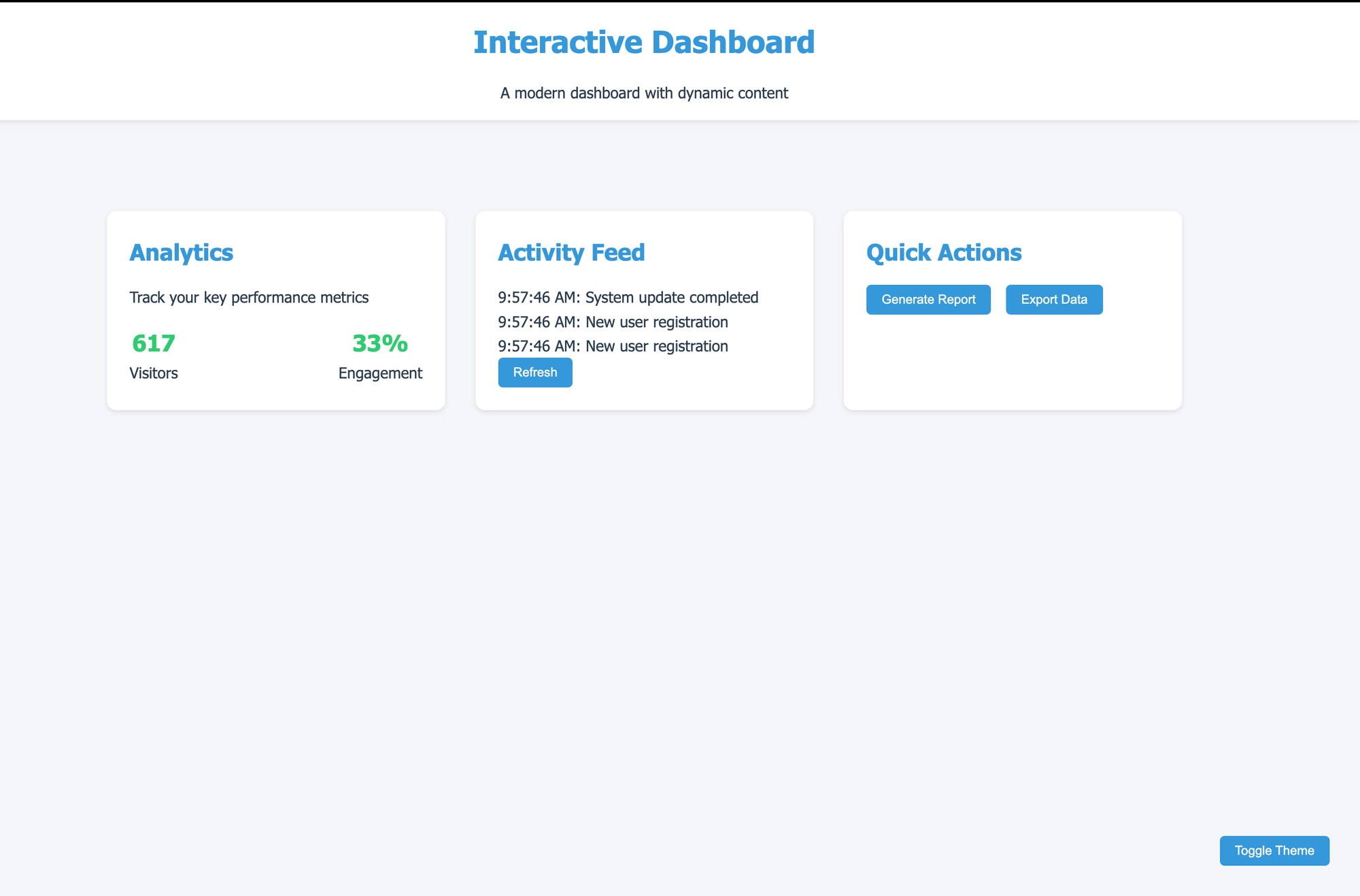Screen dimensions: 1360x896
Task: Click the Toggle Theme button
Action: [x=1274, y=850]
